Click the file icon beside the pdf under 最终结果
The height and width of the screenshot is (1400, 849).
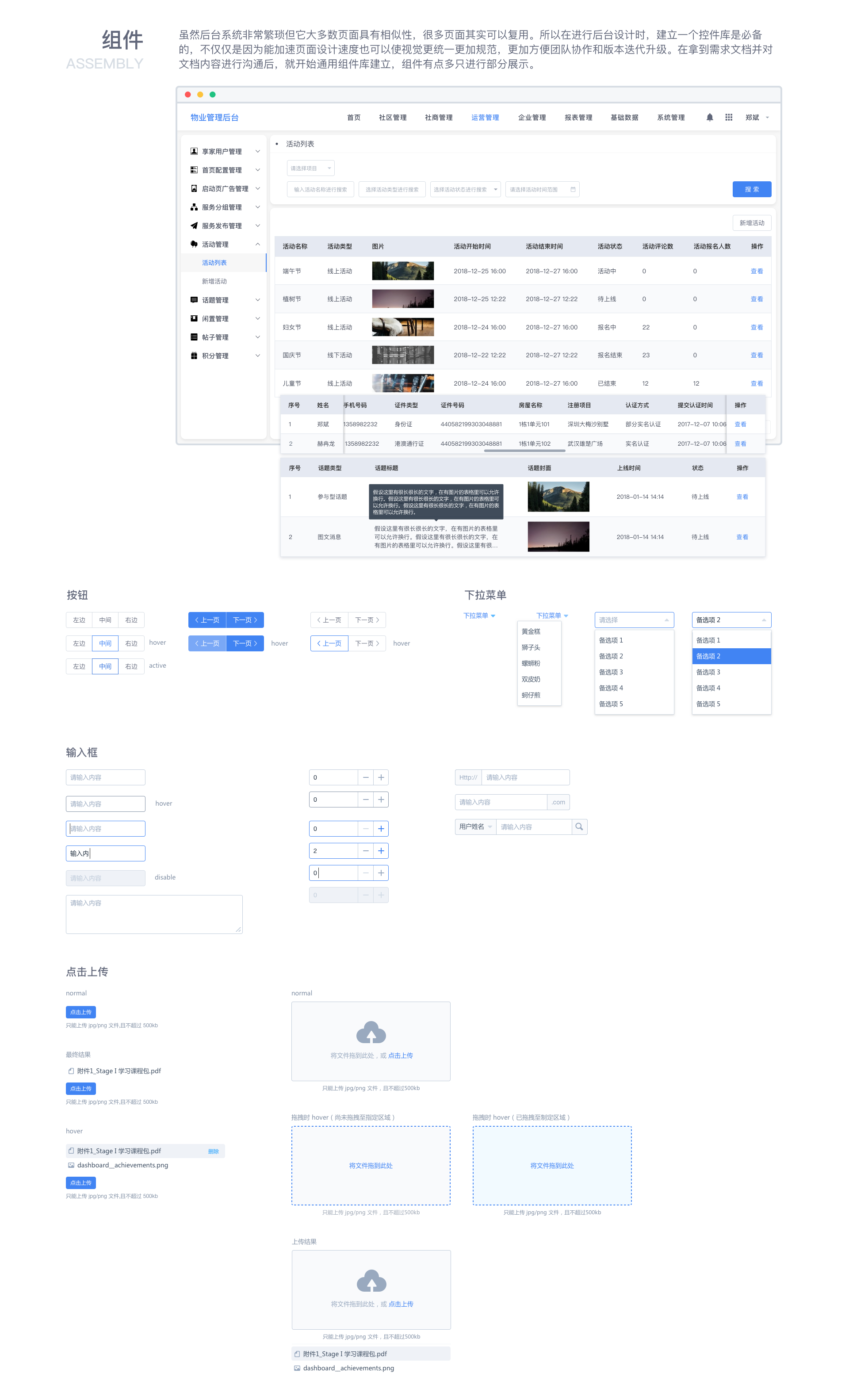pyautogui.click(x=71, y=1071)
